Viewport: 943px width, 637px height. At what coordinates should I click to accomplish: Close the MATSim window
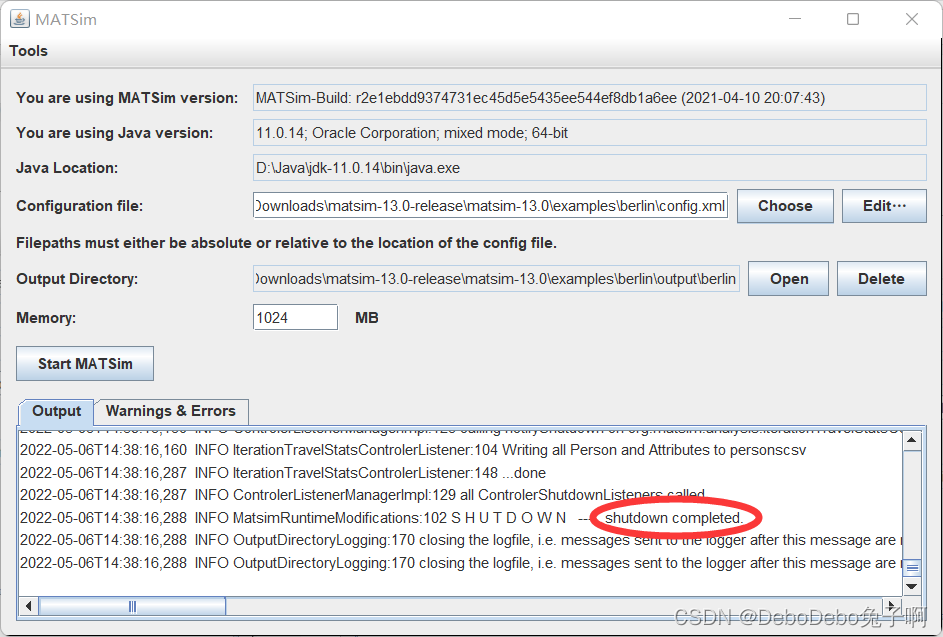pyautogui.click(x=912, y=19)
